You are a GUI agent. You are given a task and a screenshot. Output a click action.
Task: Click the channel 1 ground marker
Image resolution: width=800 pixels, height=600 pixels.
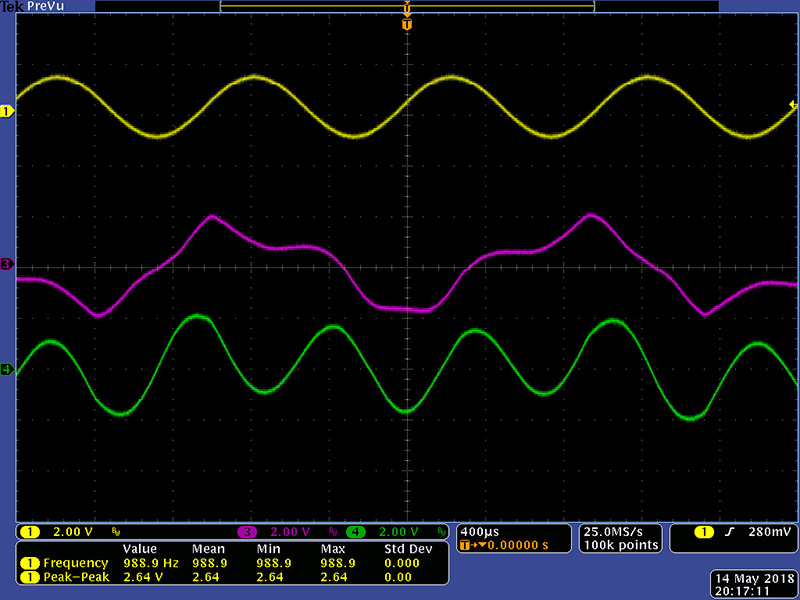click(7, 111)
